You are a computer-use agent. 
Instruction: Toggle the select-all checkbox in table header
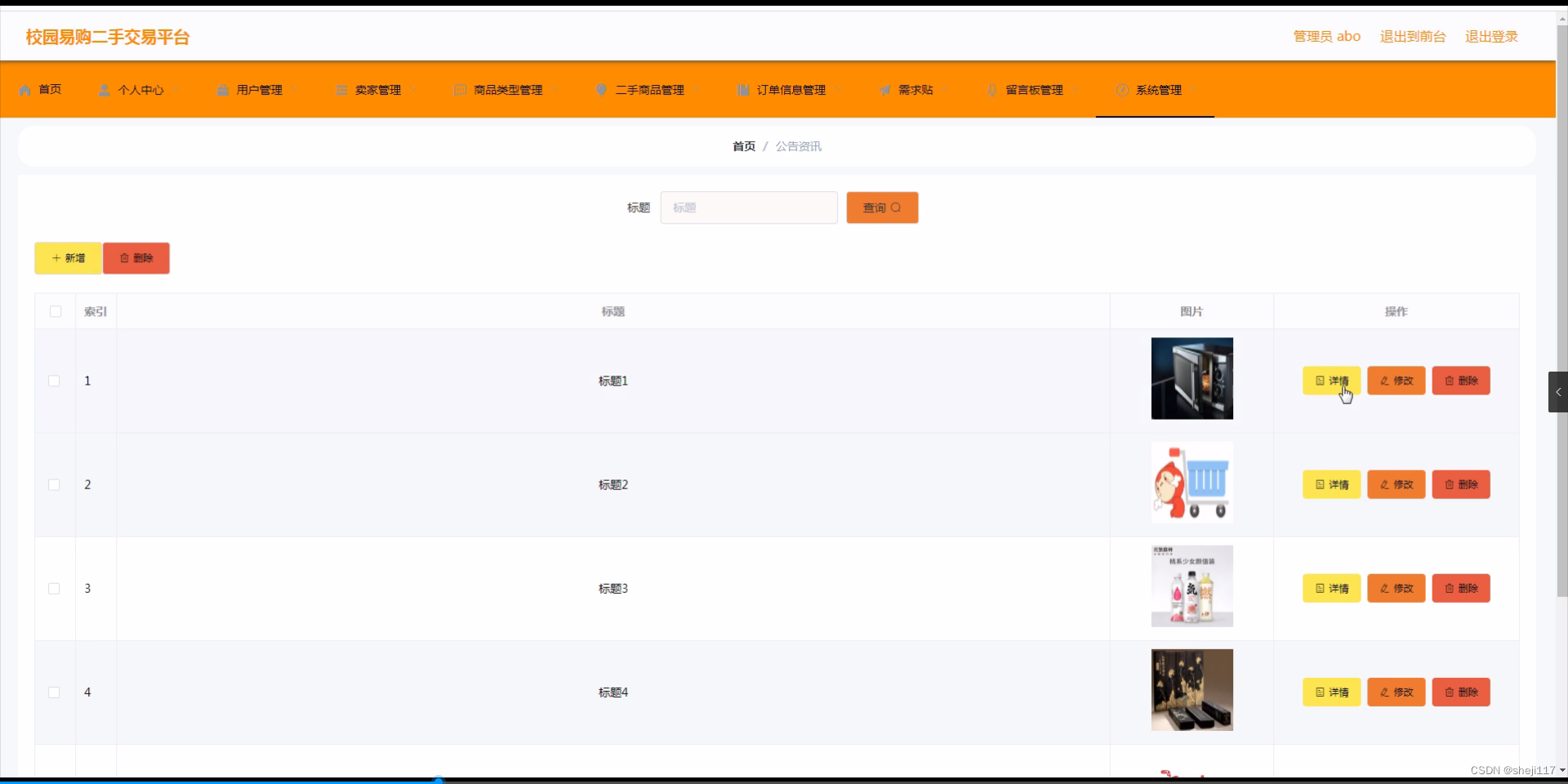click(56, 311)
